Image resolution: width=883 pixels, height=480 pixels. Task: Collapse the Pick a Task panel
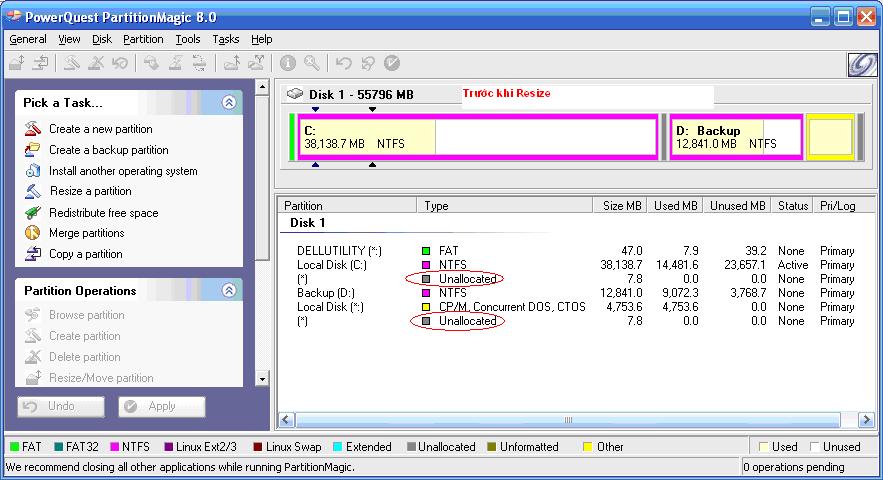[229, 102]
